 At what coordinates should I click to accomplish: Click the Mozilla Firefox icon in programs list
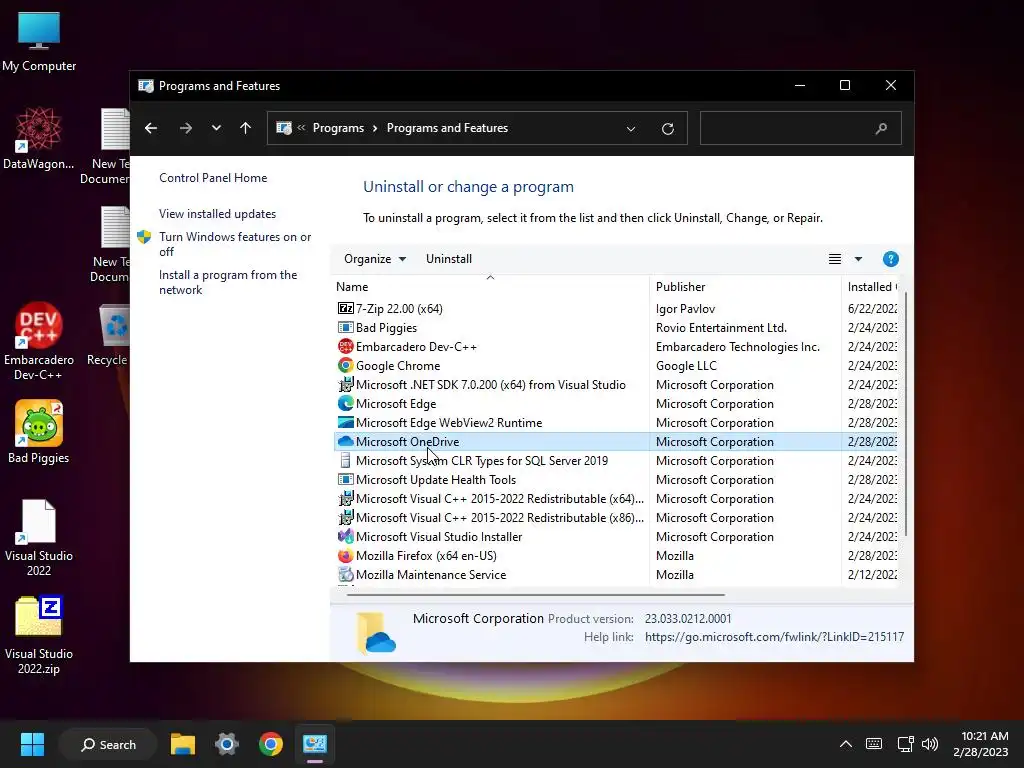pos(345,555)
